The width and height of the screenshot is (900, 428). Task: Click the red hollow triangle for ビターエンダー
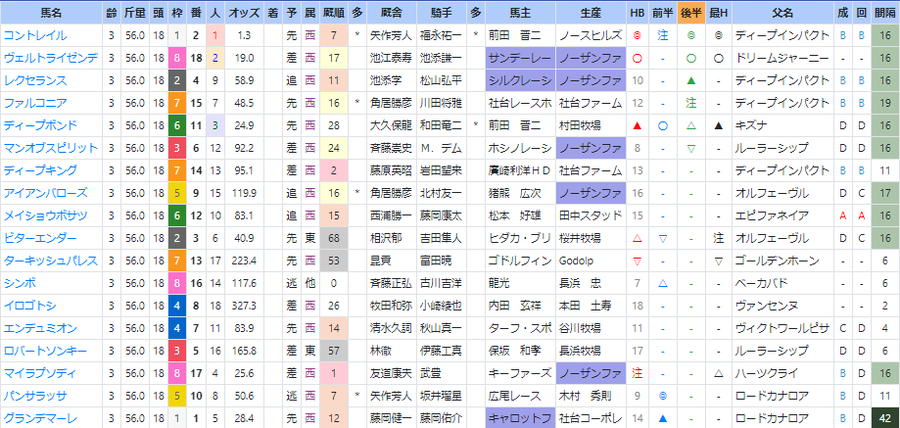tap(637, 238)
